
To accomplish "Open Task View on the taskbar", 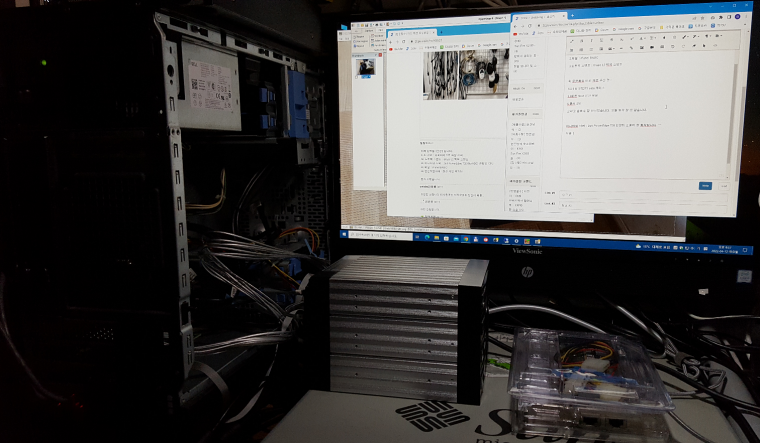I will click(417, 237).
